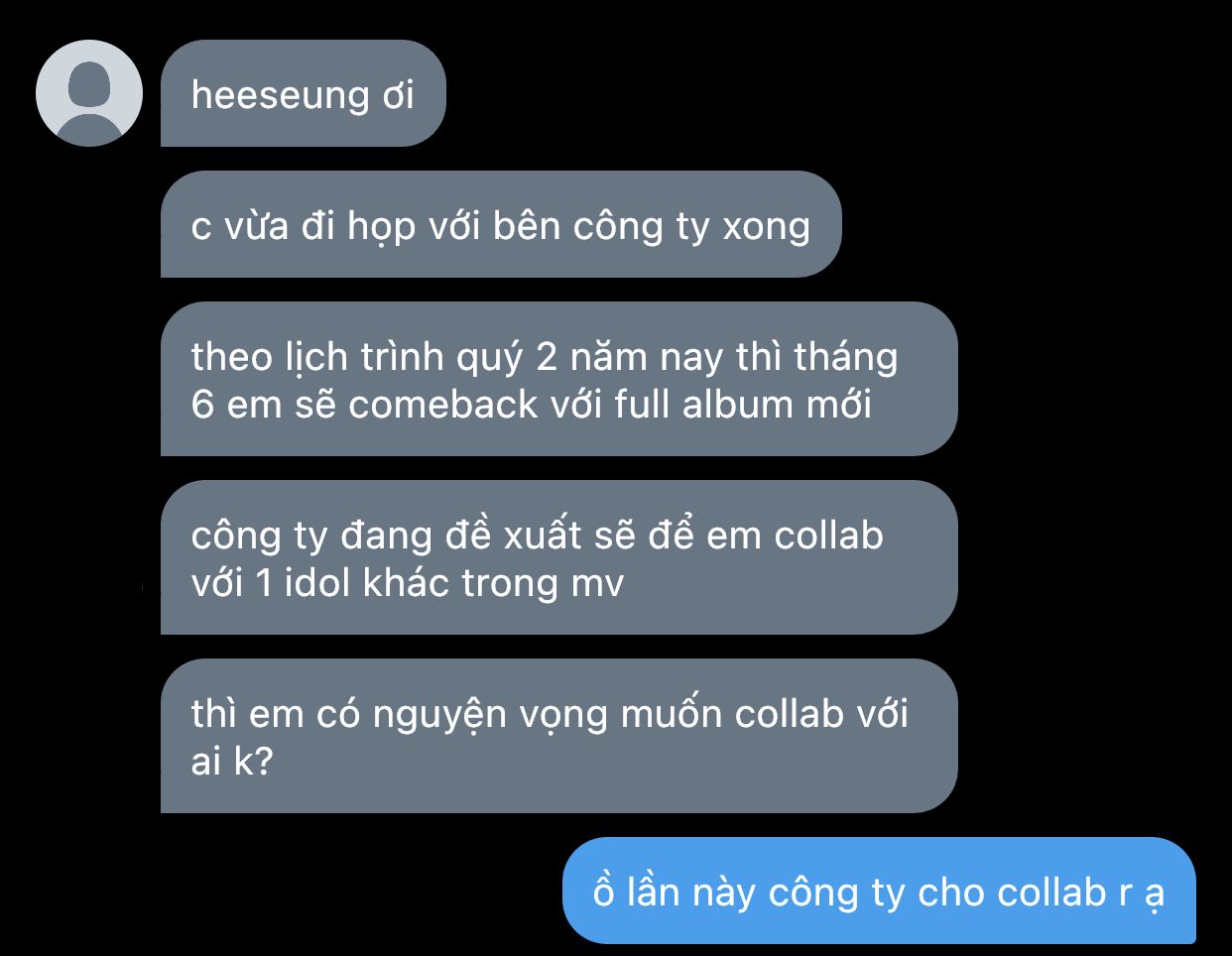The height and width of the screenshot is (956, 1232).
Task: Click the blue reply 'ồ lần này công ty cho collab r ạ'
Action: click(x=879, y=891)
